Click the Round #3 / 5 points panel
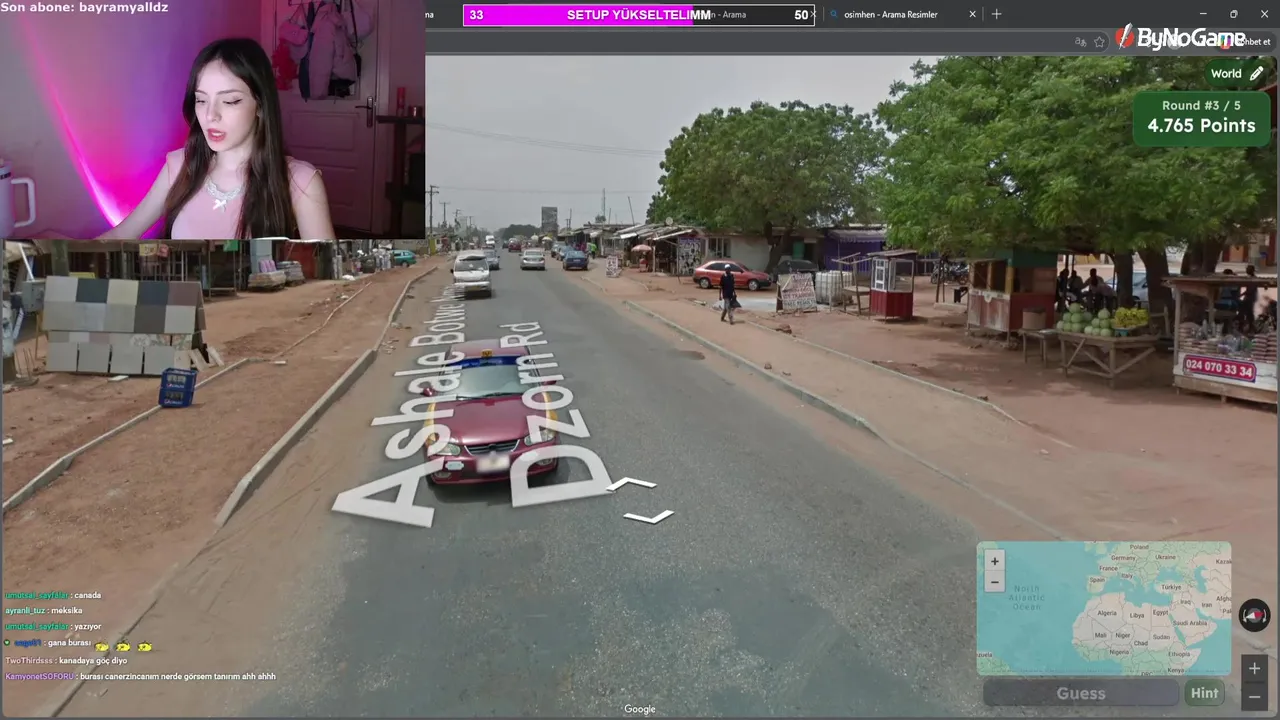Viewport: 1280px width, 720px height. click(x=1201, y=117)
